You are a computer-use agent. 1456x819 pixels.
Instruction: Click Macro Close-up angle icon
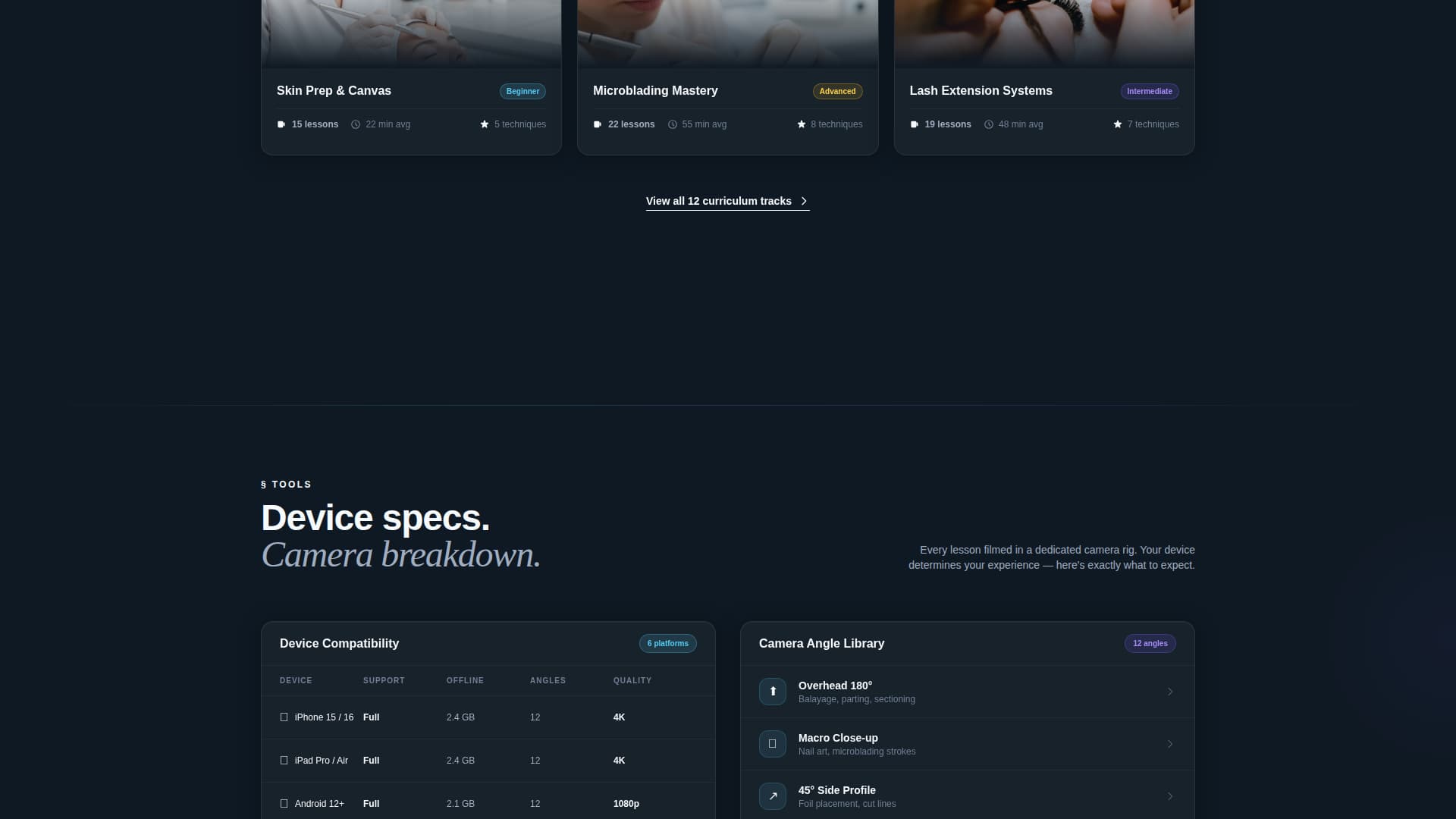[772, 744]
